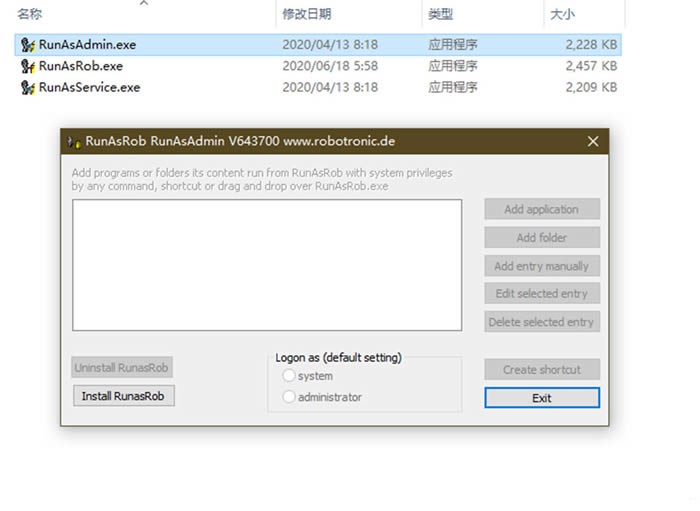The image size is (700, 511).
Task: Toggle the sort arrow above the name column
Action: tap(144, 3)
